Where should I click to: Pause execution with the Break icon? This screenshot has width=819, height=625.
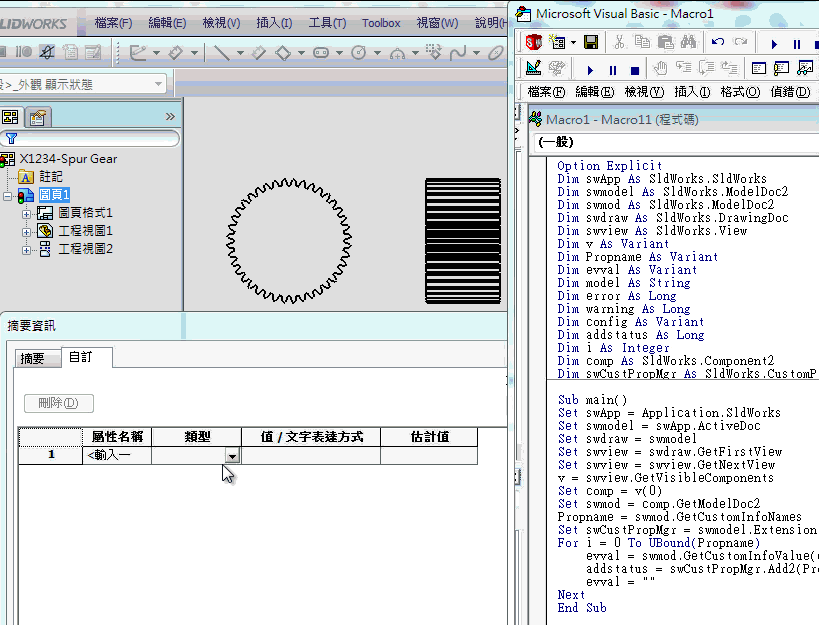[612, 67]
